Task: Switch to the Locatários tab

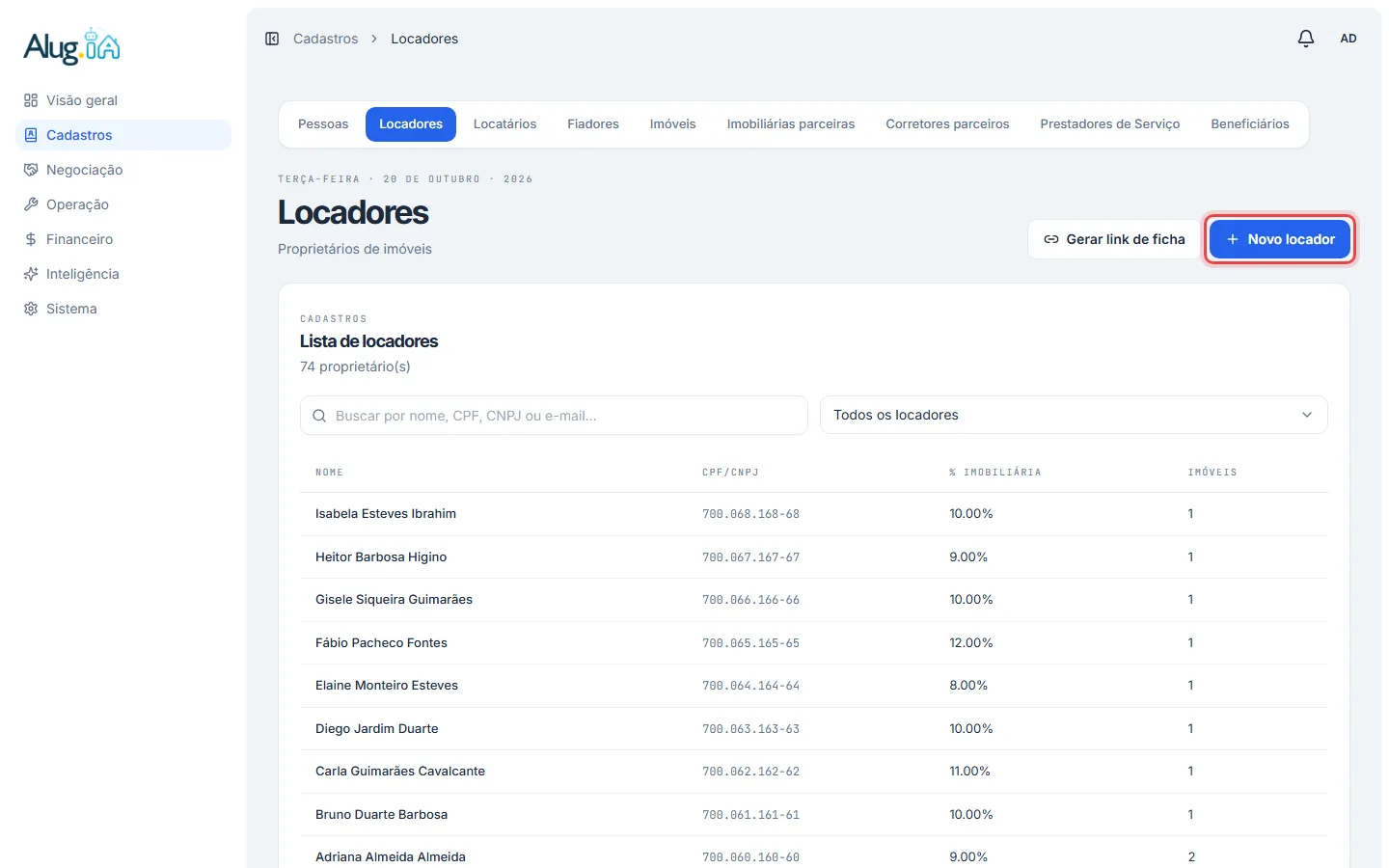Action: [x=504, y=124]
